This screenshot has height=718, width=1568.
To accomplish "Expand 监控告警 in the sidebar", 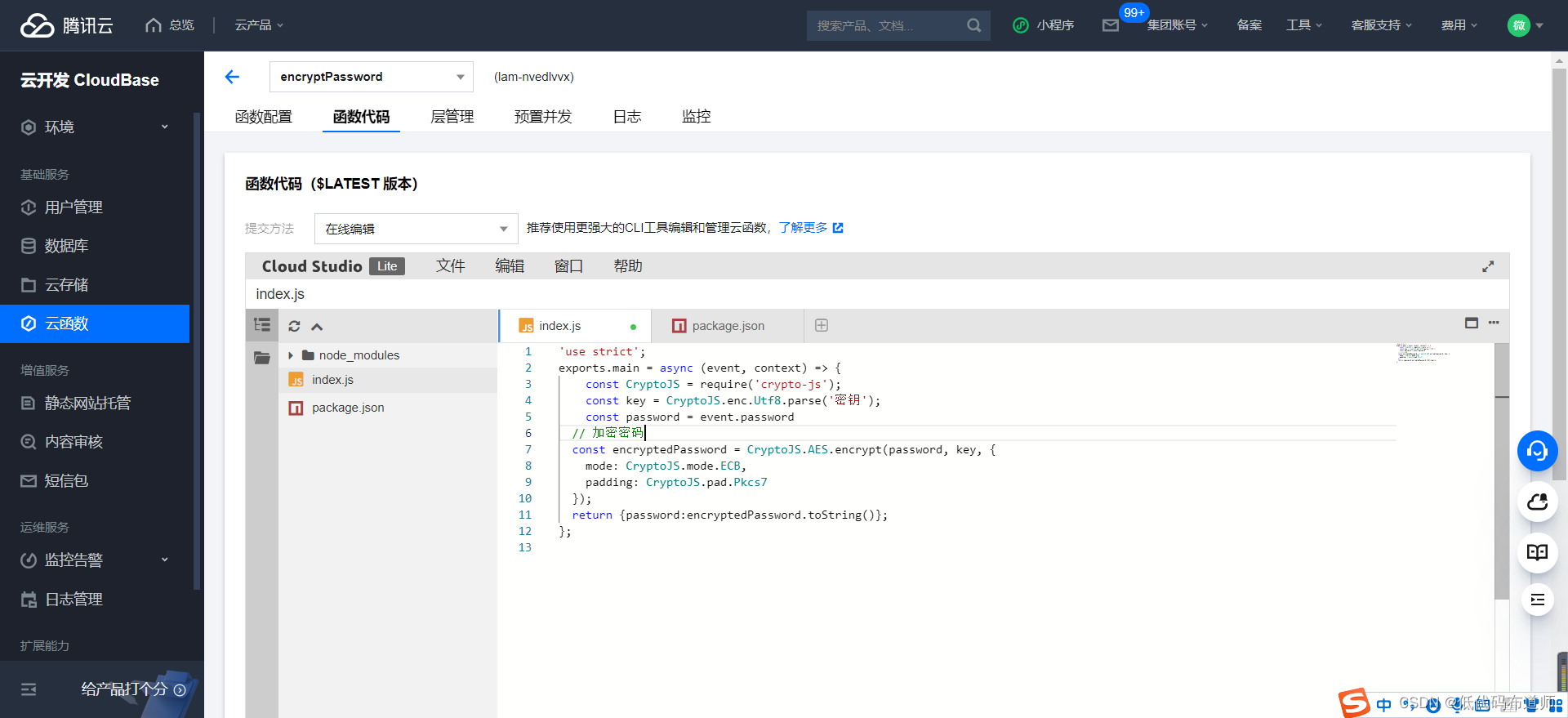I will click(x=95, y=560).
